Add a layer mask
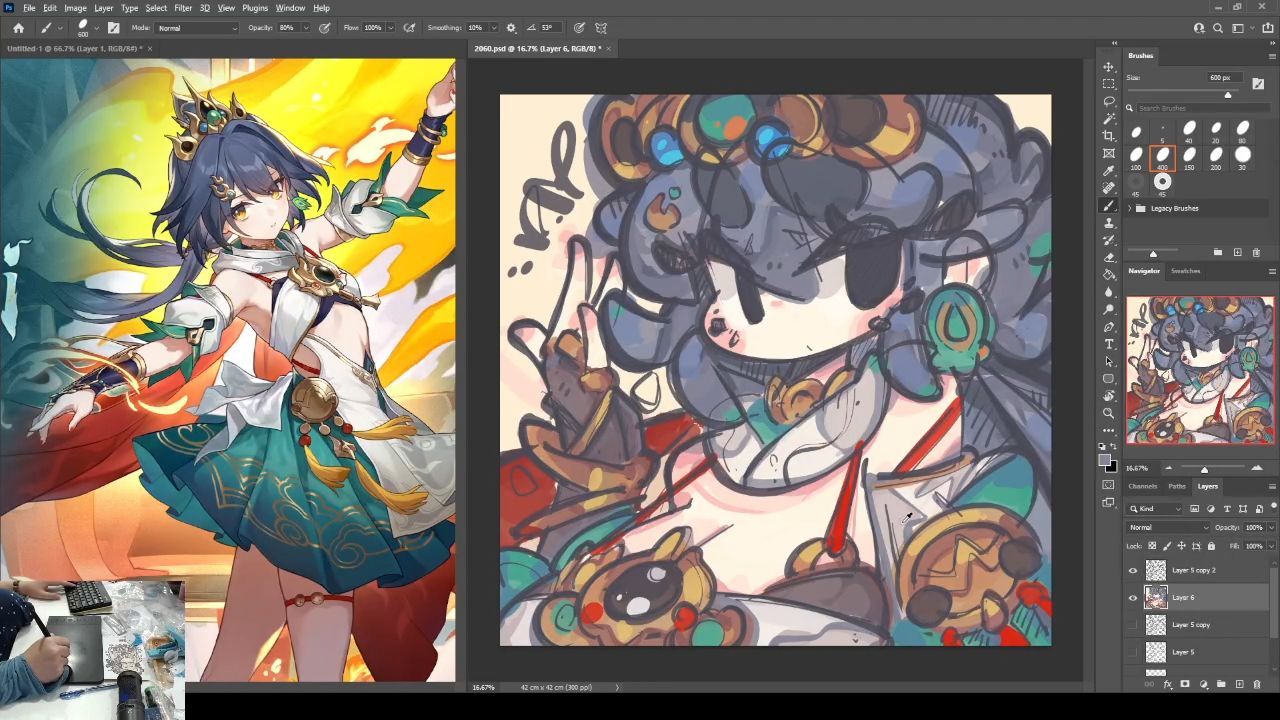The width and height of the screenshot is (1280, 720). pos(1185,684)
